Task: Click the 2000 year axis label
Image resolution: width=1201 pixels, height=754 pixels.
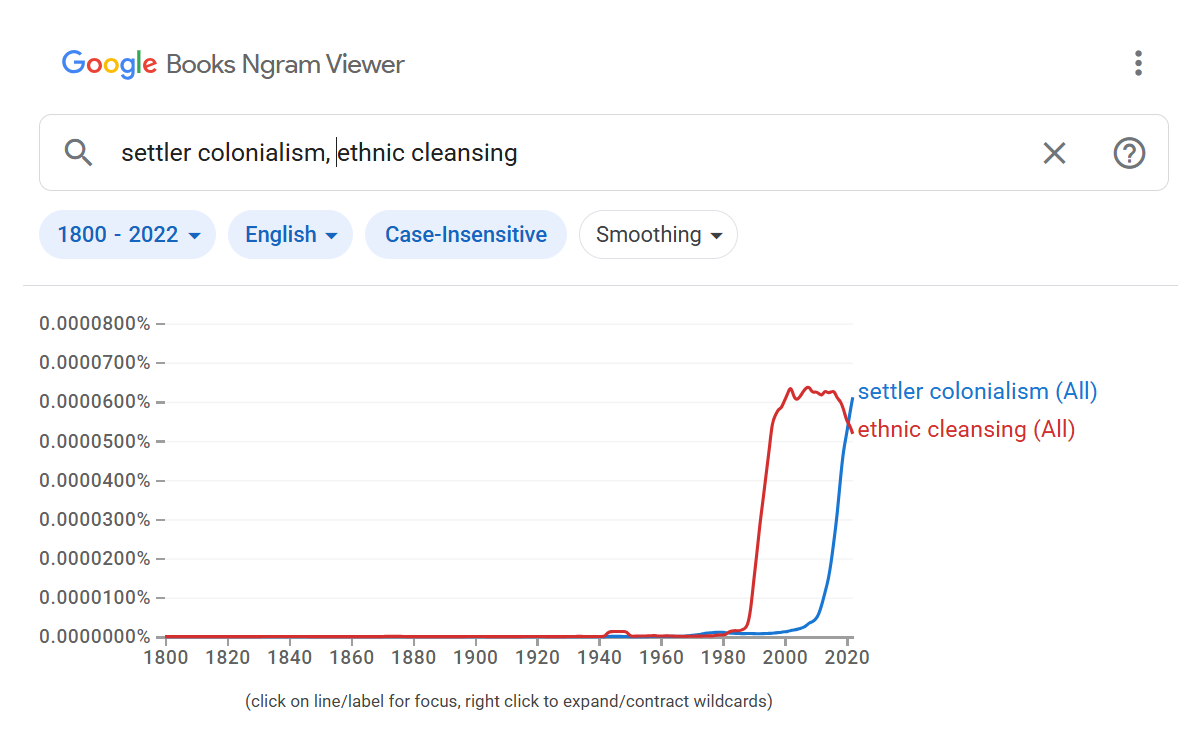Action: 786,657
